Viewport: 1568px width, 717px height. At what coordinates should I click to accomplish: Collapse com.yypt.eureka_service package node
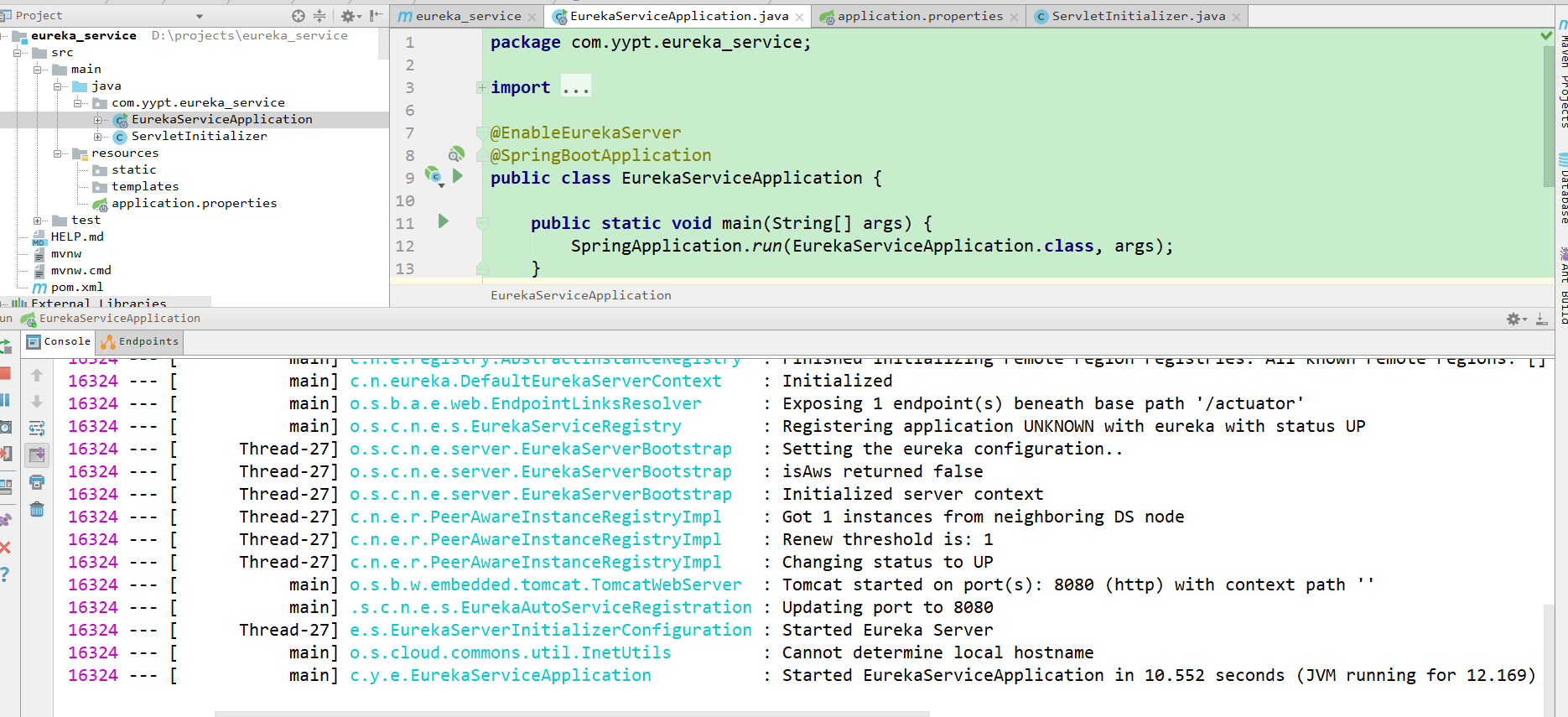(78, 103)
